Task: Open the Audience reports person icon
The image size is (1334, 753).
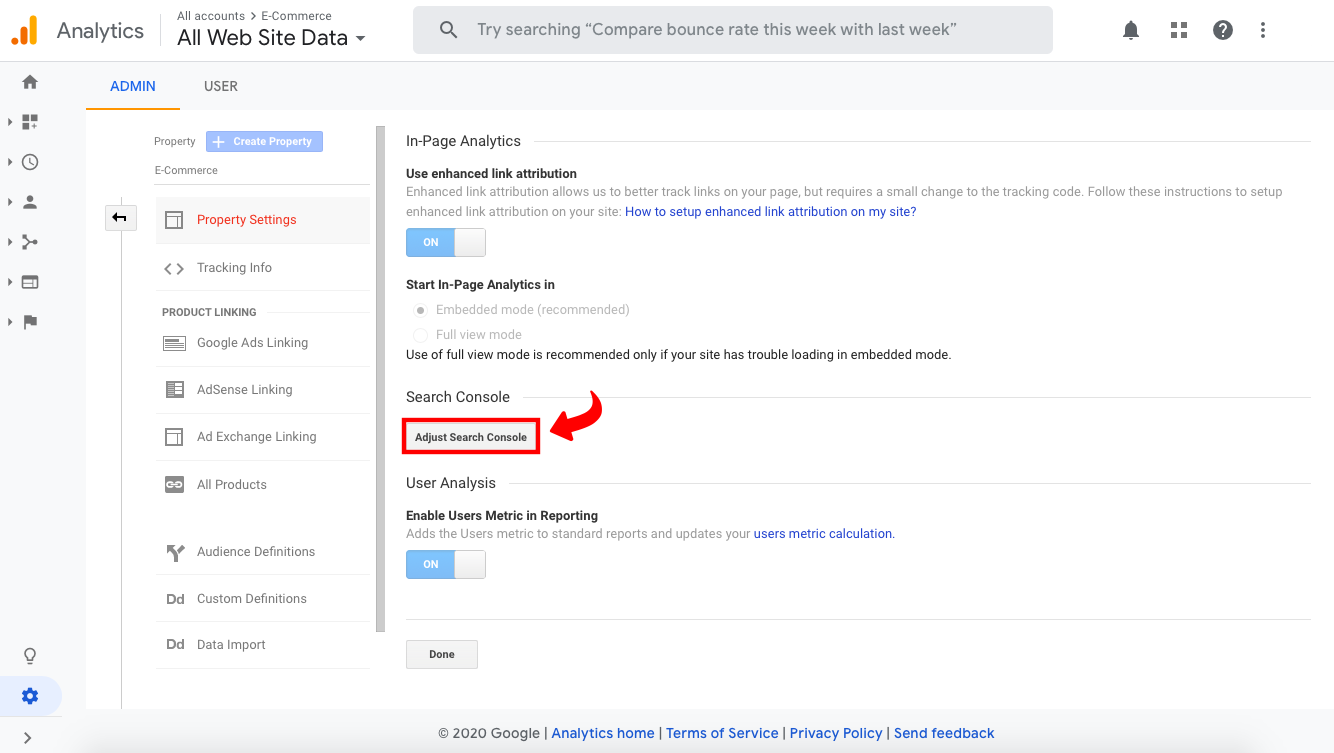Action: (29, 201)
